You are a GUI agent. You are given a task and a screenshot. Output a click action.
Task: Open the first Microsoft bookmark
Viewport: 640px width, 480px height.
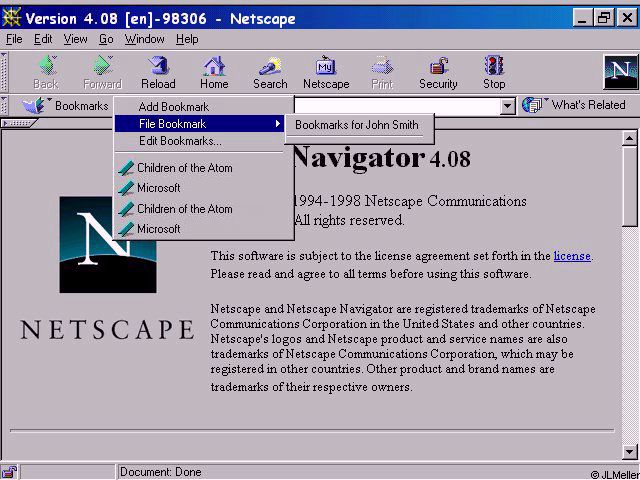tap(150, 188)
